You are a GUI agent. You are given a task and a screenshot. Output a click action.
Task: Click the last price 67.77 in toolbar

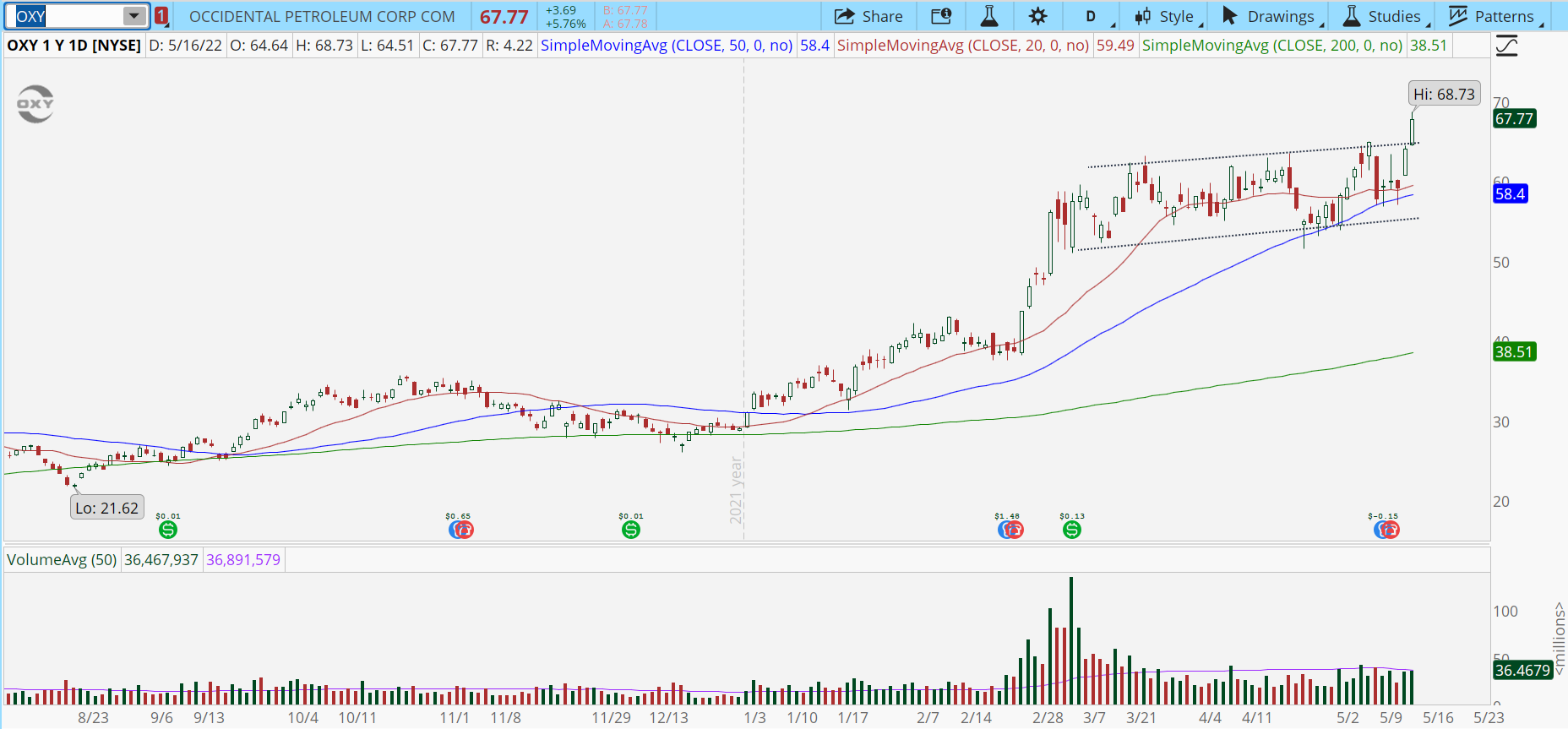click(504, 17)
